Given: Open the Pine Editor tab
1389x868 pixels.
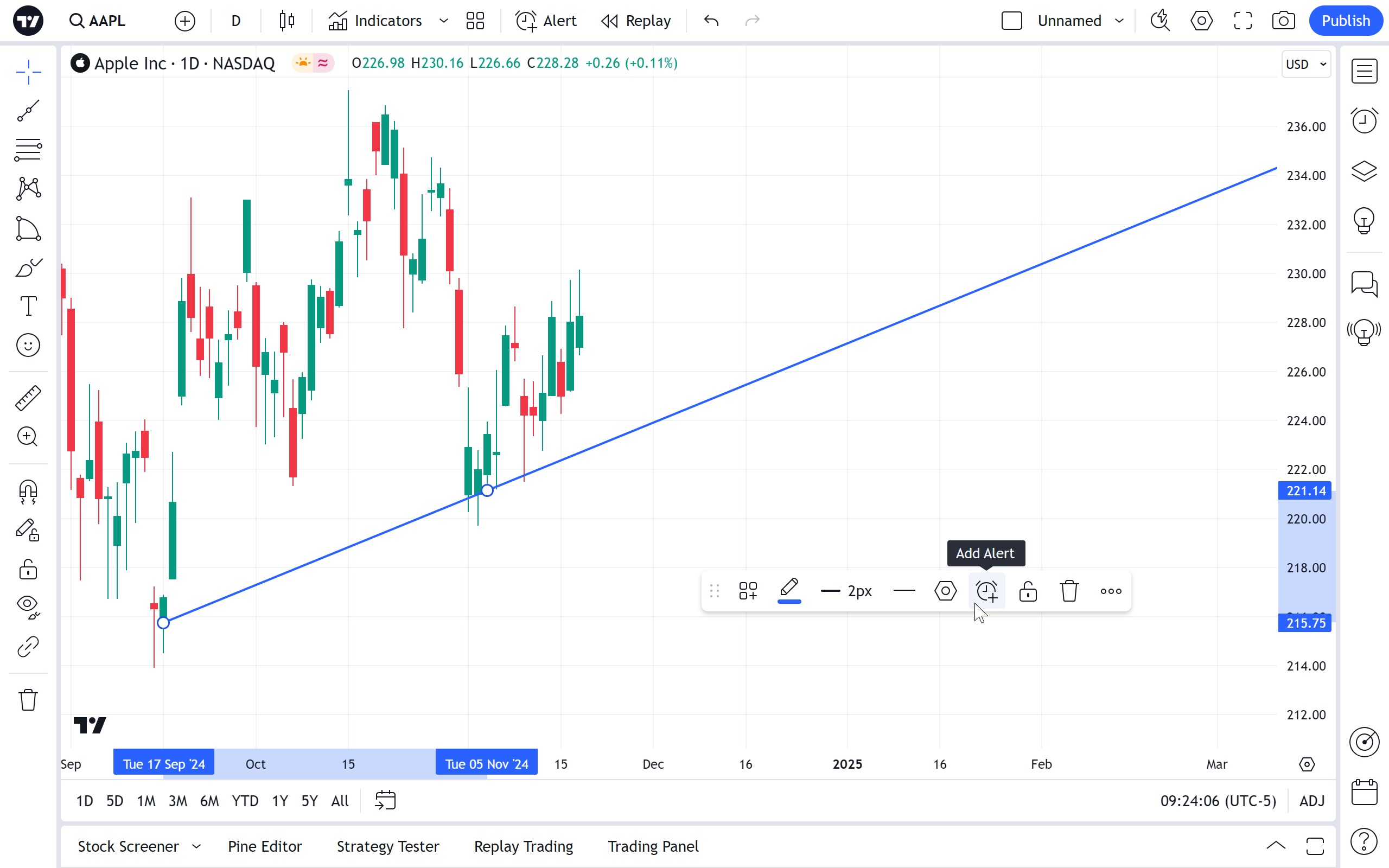Looking at the screenshot, I should [265, 846].
